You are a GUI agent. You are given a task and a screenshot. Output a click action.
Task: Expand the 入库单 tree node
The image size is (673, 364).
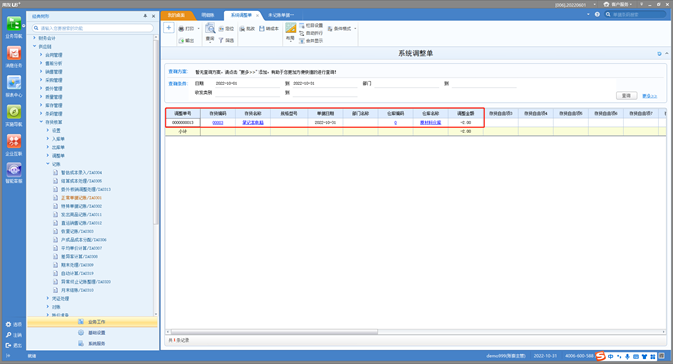pos(48,139)
